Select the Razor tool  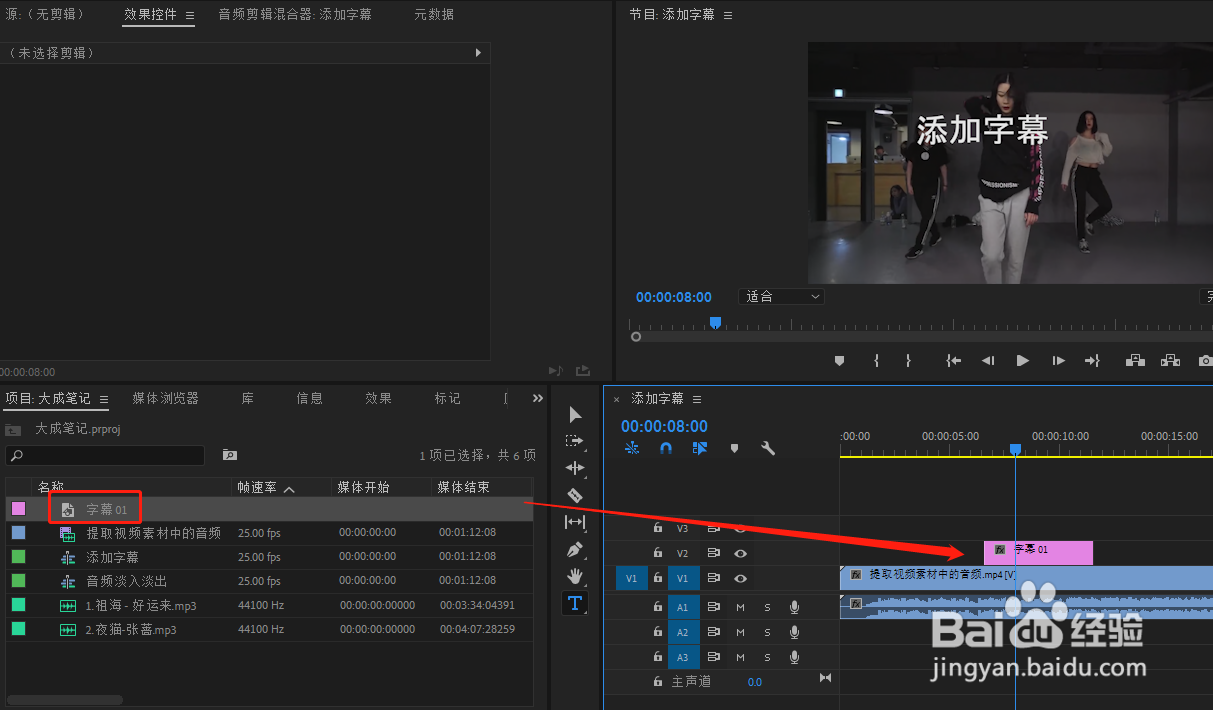pos(575,494)
